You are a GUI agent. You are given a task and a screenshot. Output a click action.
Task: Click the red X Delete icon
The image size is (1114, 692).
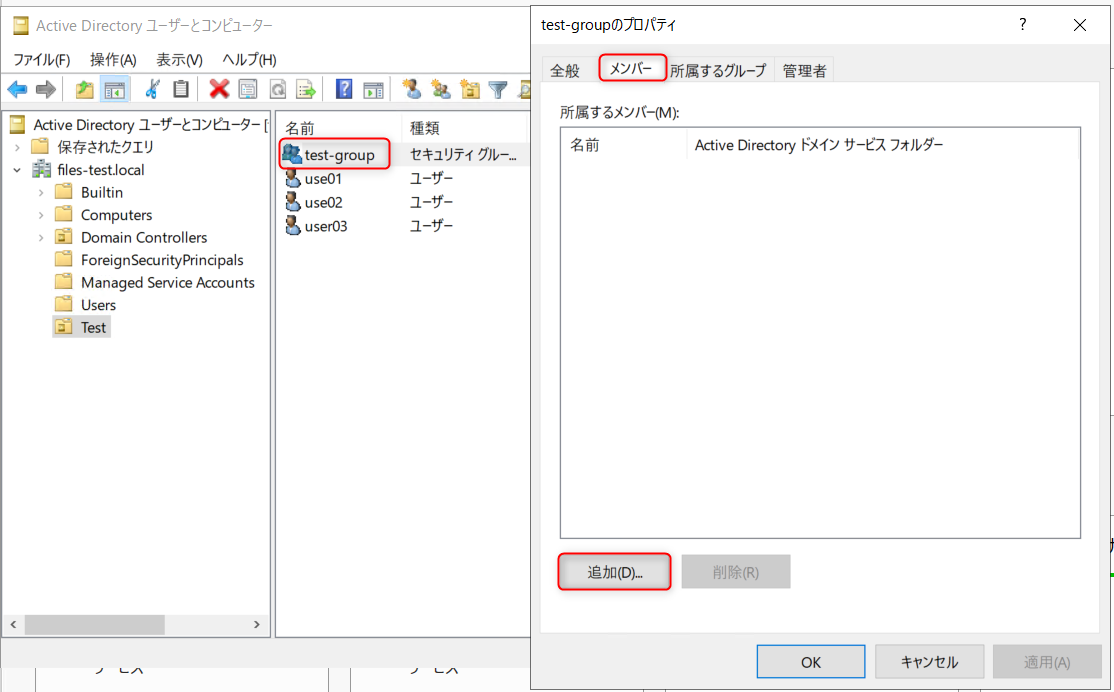tap(219, 89)
